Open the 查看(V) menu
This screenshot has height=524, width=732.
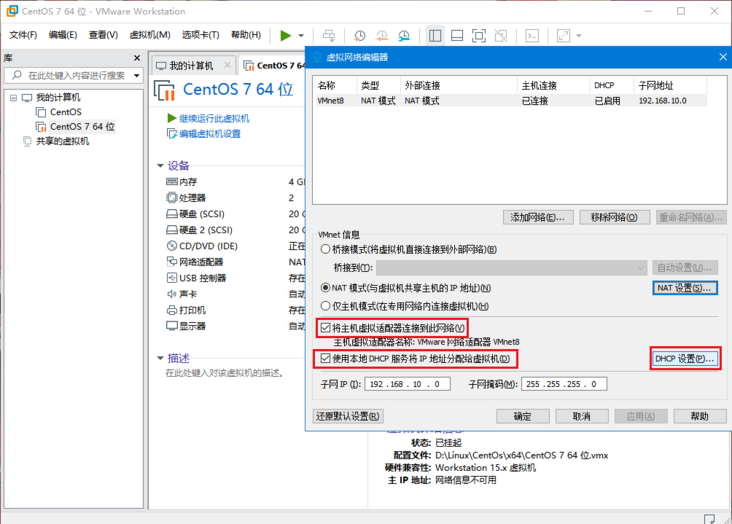(x=103, y=35)
